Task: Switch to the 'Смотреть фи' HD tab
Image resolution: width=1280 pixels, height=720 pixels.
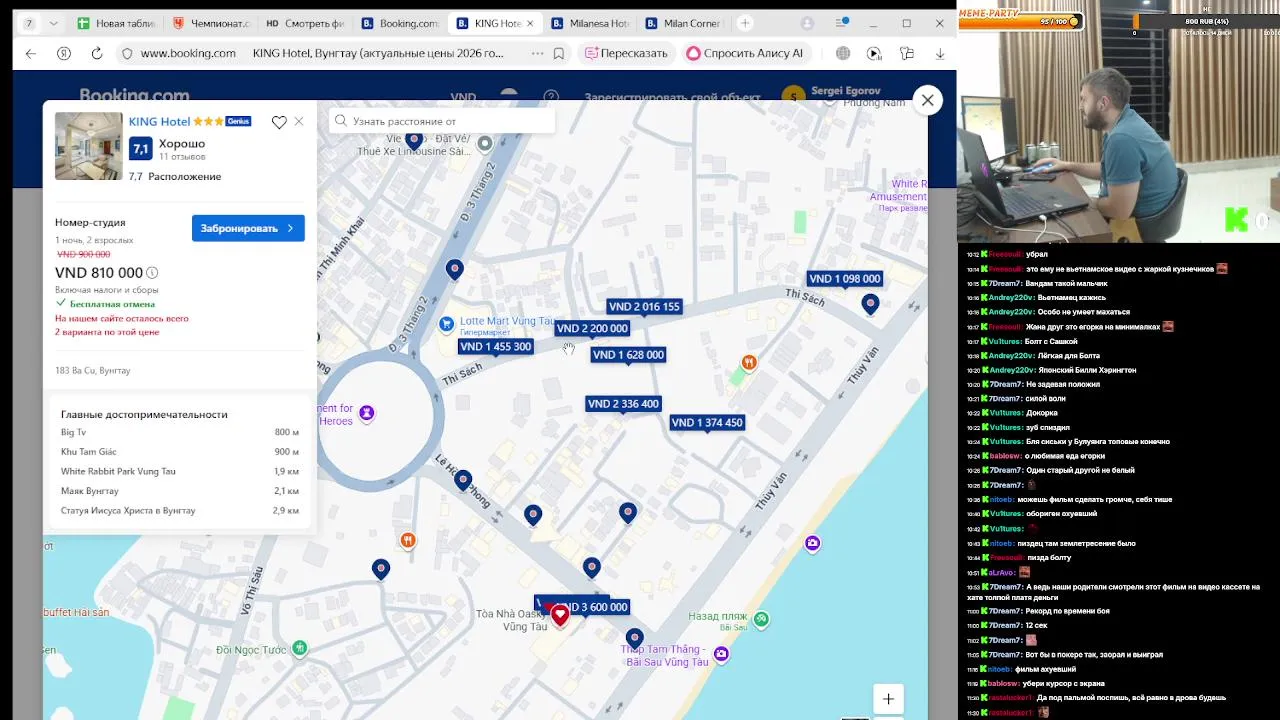Action: coord(305,23)
